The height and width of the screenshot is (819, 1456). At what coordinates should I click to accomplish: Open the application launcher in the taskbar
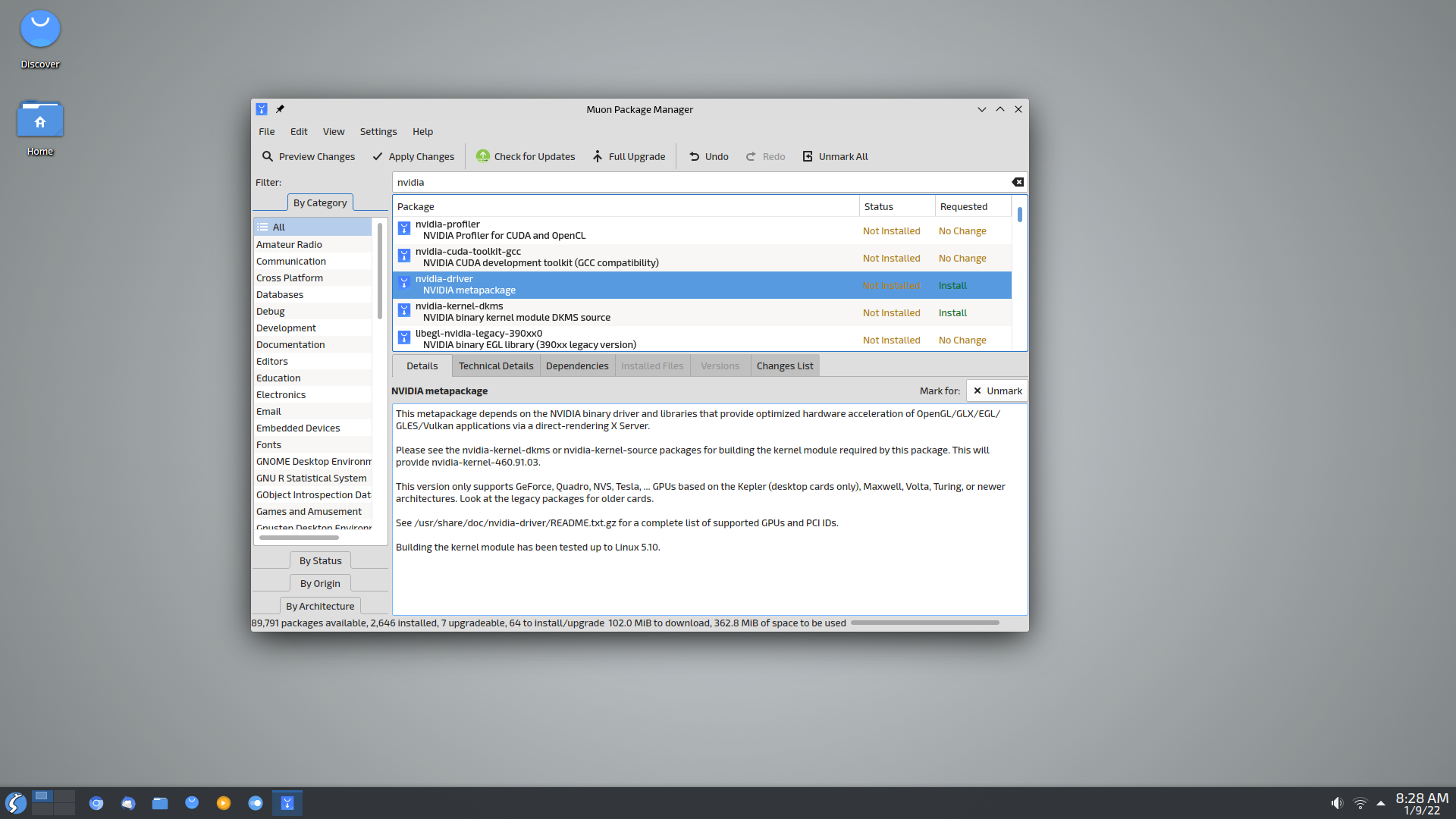16,802
